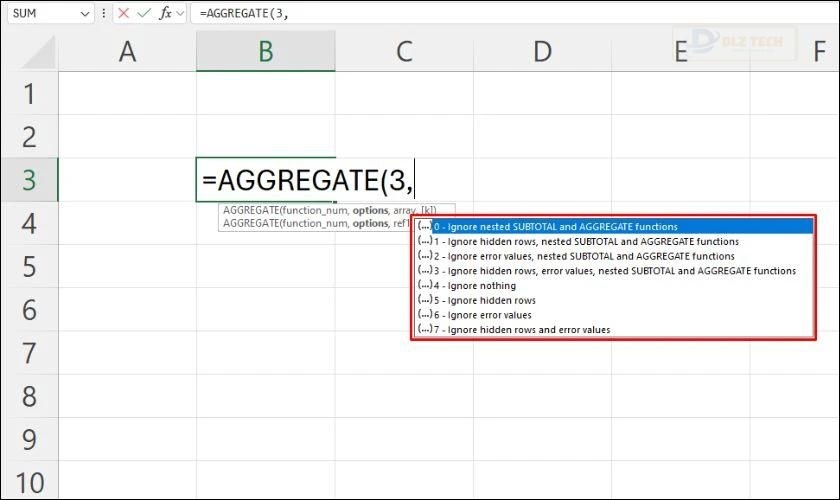This screenshot has height=500, width=840.
Task: Select row 8 header
Action: [x=29, y=396]
